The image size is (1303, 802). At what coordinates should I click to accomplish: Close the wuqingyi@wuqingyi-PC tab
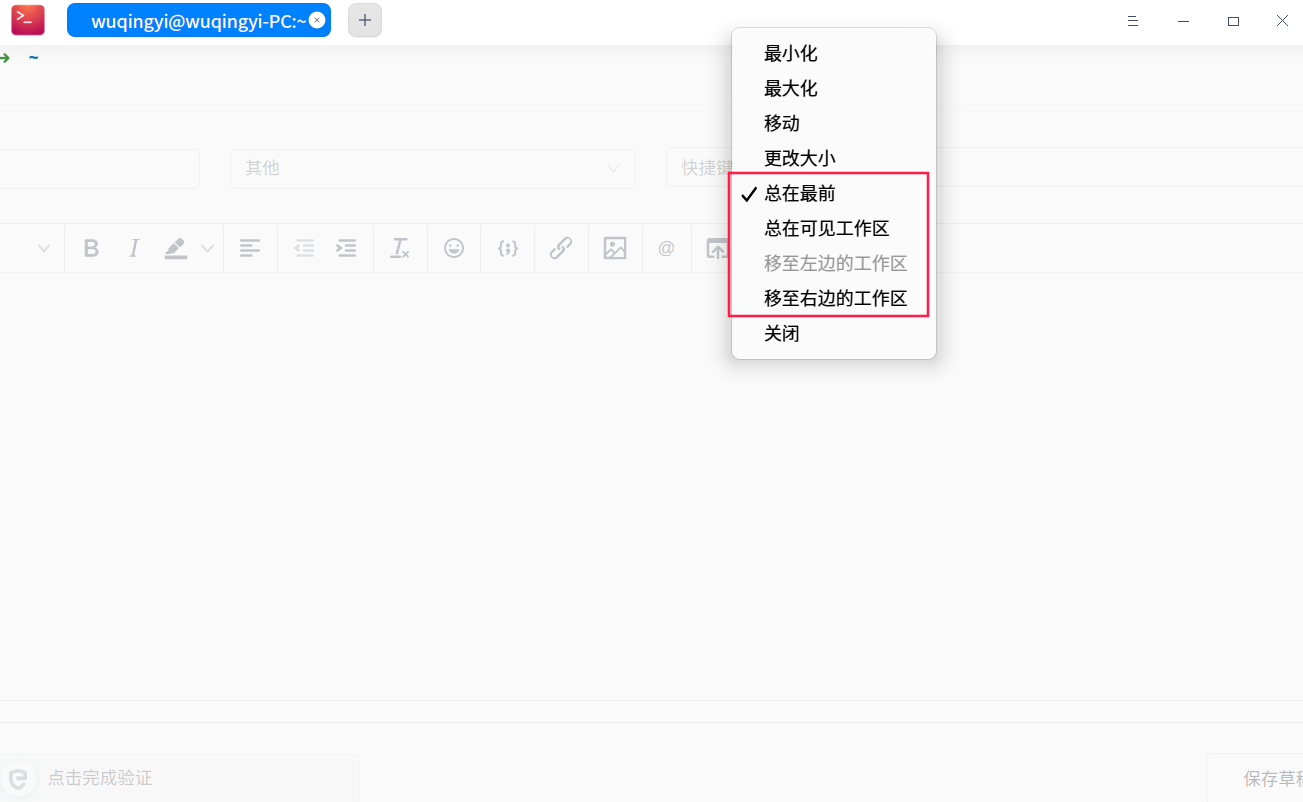[317, 20]
